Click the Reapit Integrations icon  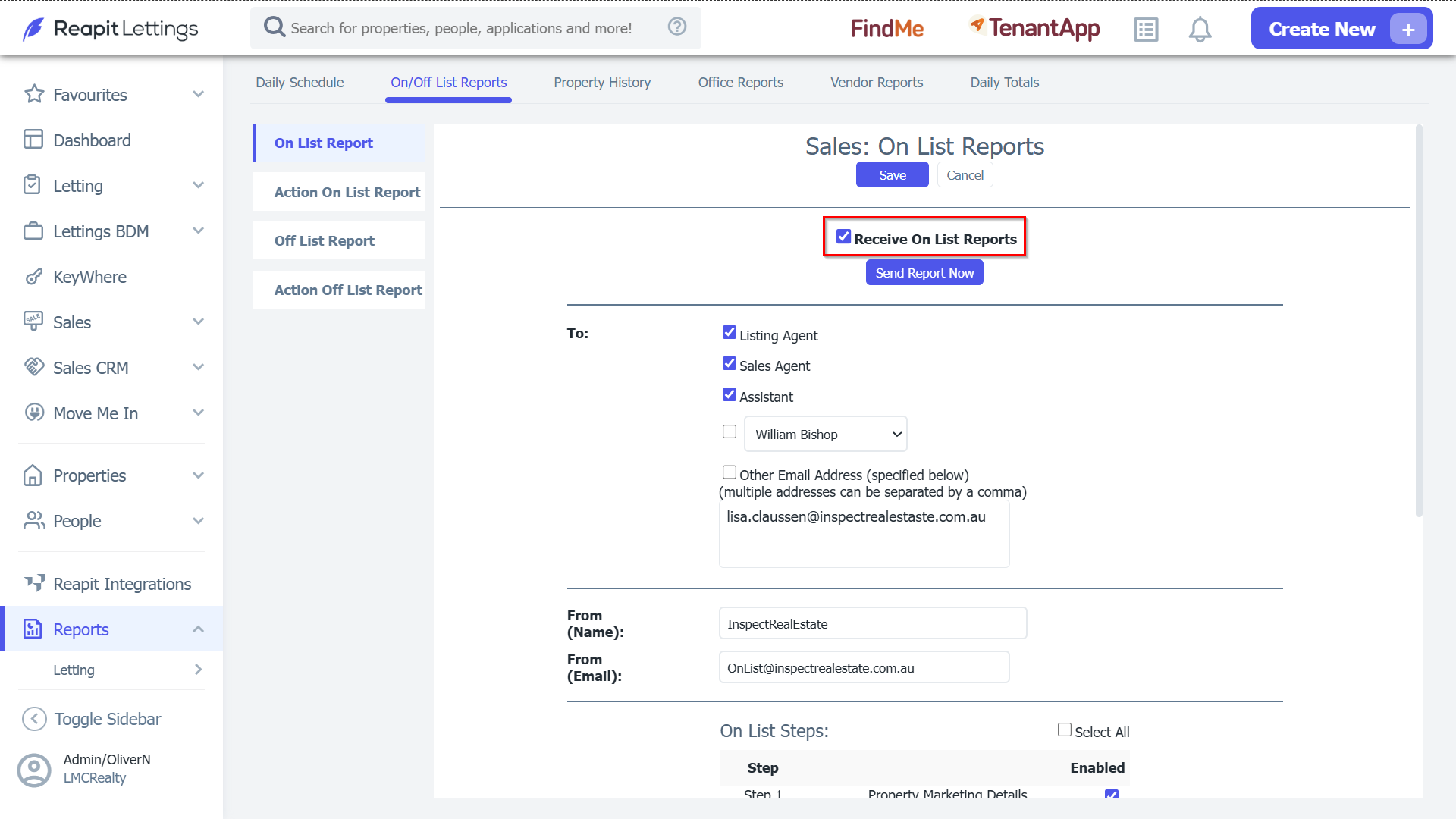tap(35, 583)
